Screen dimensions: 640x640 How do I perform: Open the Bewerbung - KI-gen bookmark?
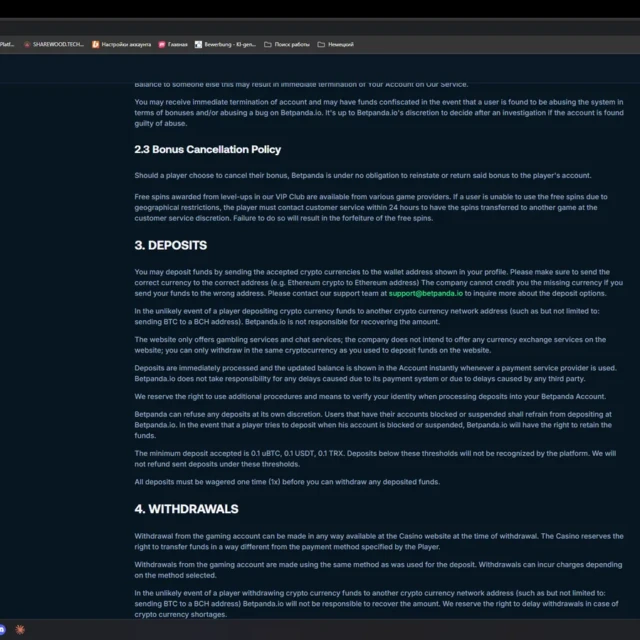tap(225, 44)
